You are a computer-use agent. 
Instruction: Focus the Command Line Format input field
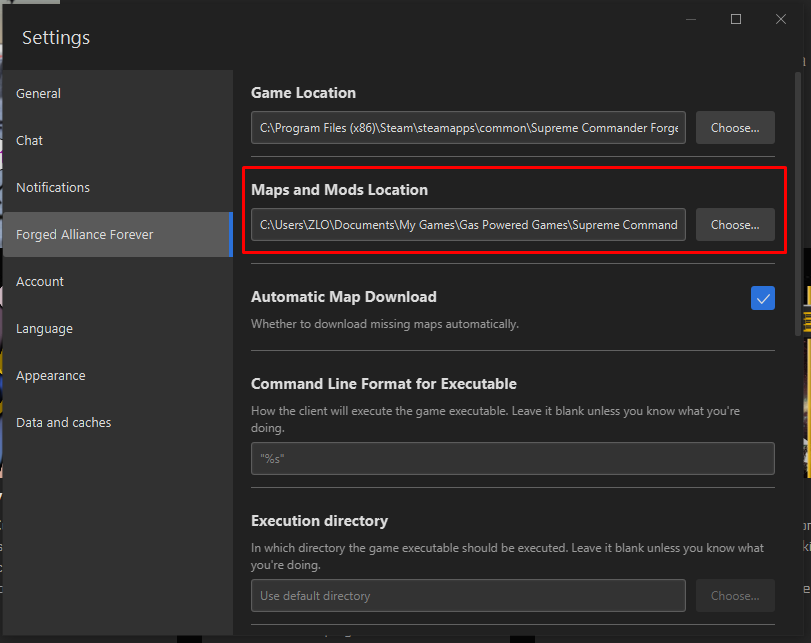click(x=513, y=459)
